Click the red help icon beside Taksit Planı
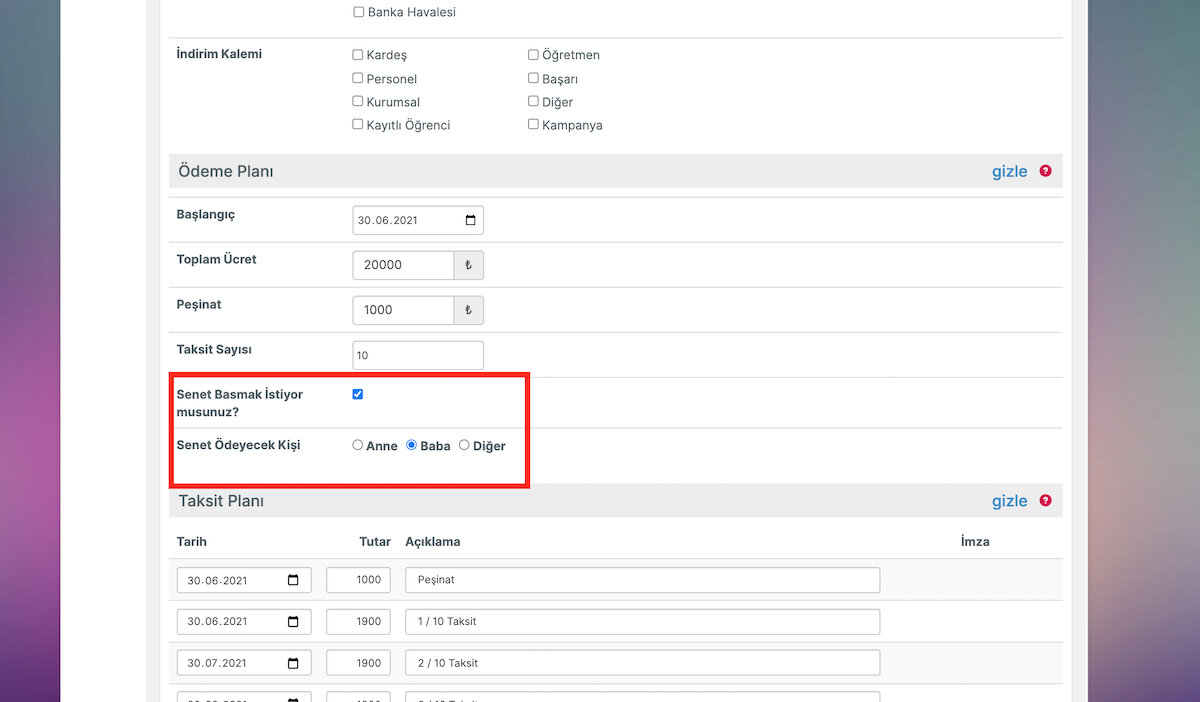 (x=1045, y=501)
